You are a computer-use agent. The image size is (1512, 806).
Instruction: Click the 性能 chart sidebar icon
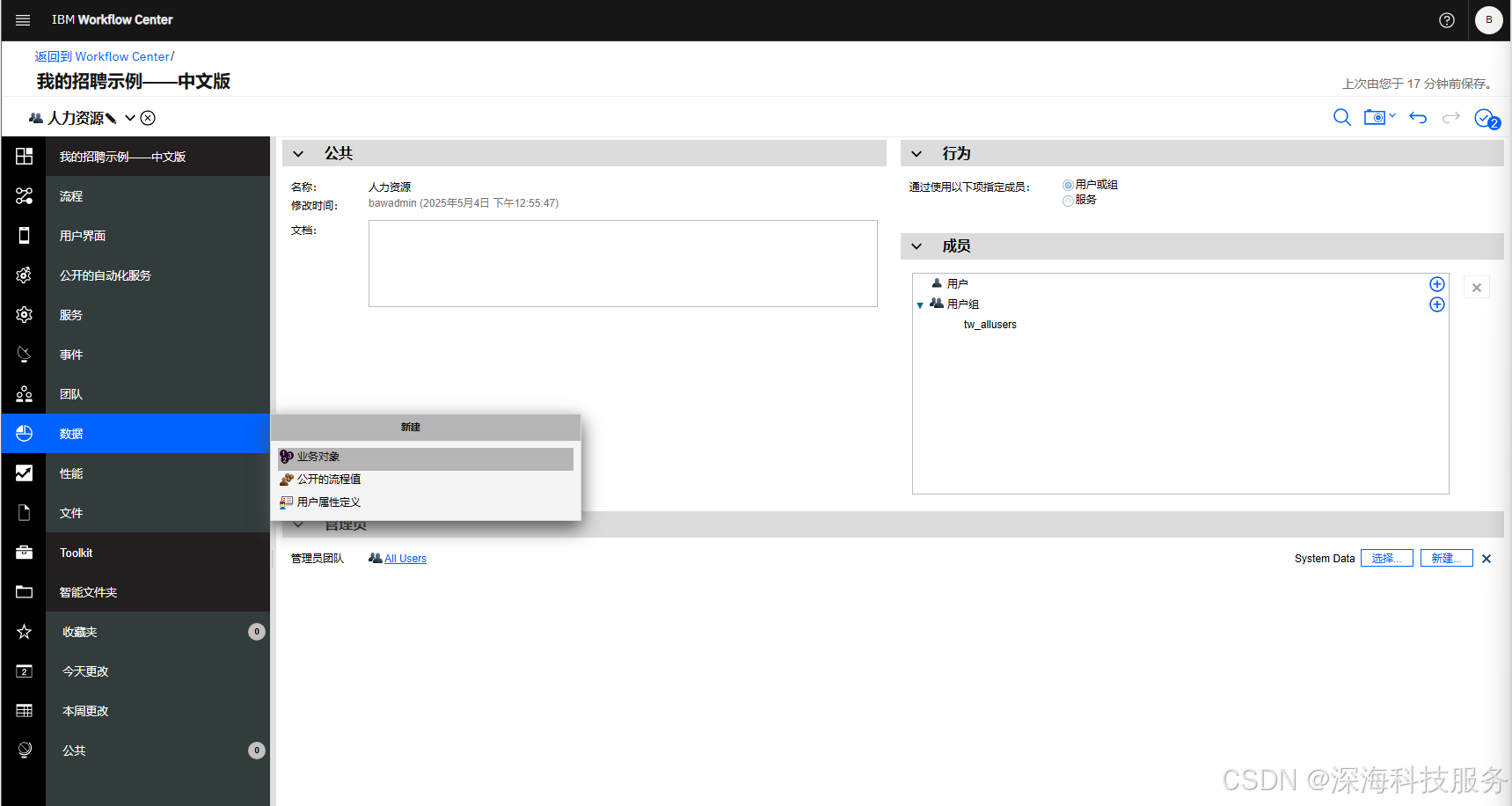coord(24,473)
